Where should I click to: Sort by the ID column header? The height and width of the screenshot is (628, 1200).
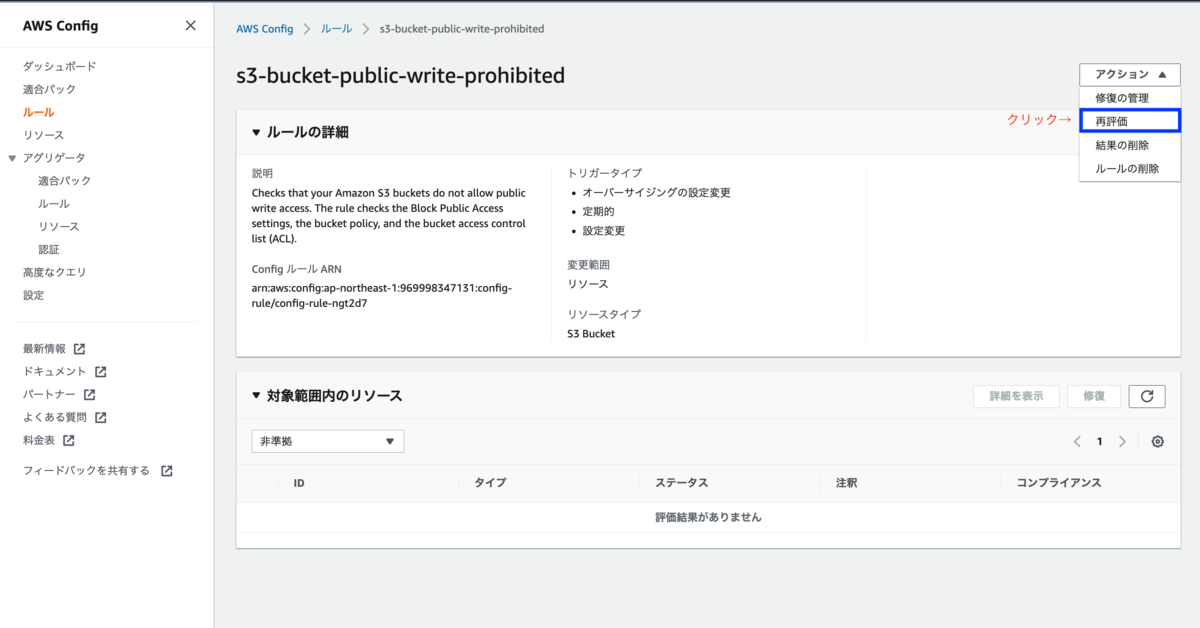pos(299,483)
